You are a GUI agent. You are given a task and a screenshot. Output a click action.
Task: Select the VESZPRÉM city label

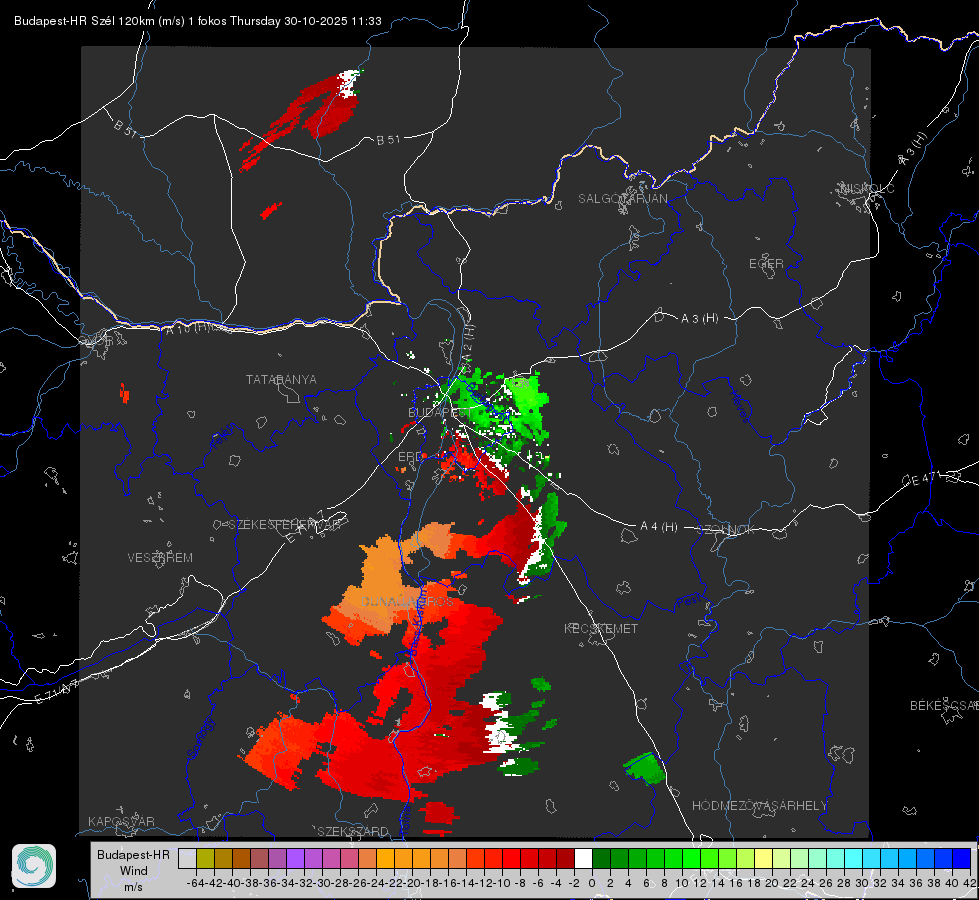pos(160,558)
